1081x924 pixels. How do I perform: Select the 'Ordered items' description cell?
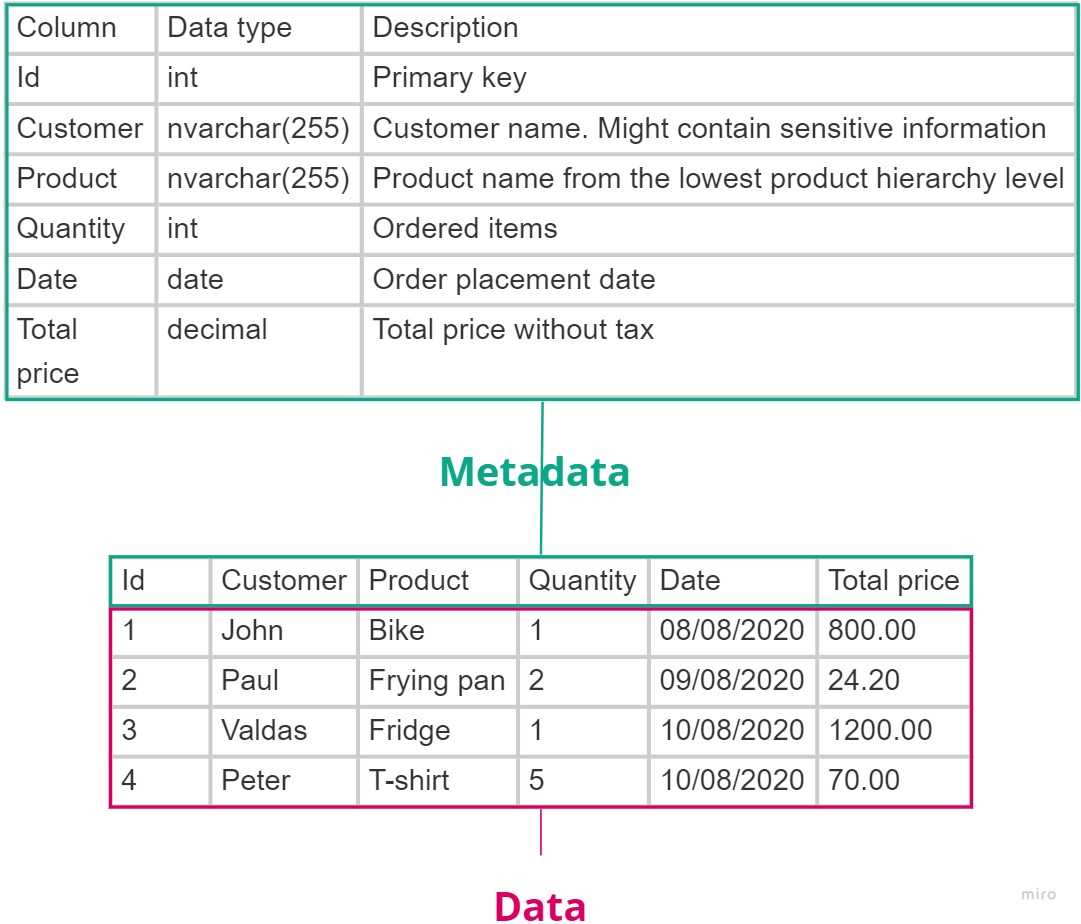718,229
